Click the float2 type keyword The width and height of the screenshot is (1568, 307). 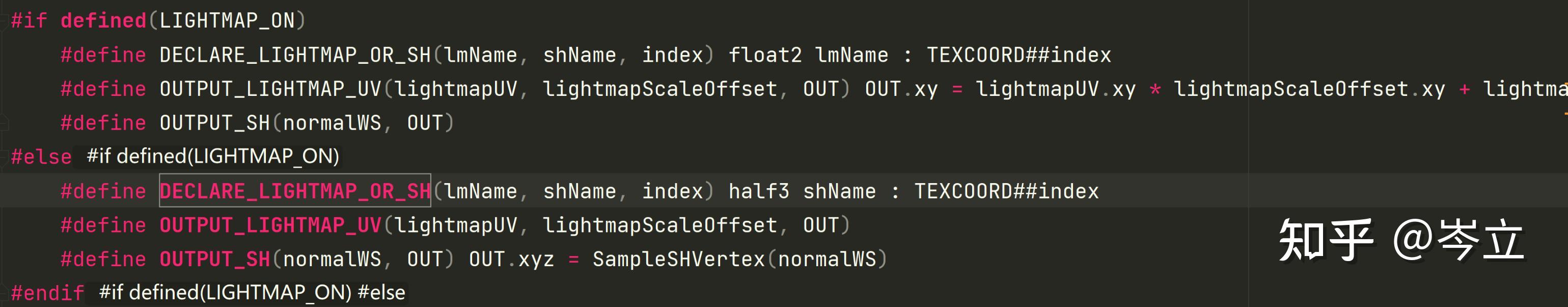[x=764, y=56]
